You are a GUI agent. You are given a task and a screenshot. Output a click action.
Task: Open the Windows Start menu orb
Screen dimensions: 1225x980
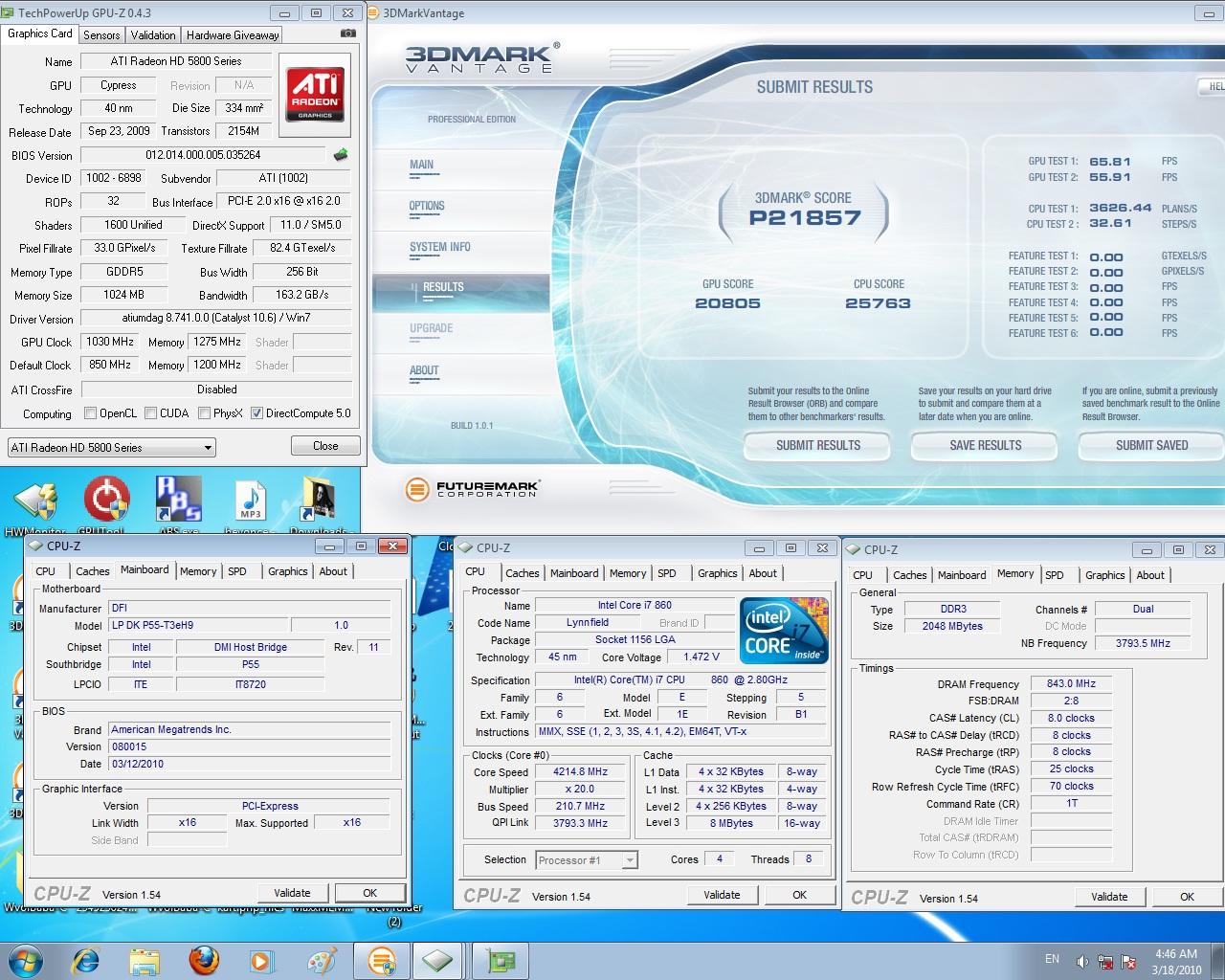(25, 960)
